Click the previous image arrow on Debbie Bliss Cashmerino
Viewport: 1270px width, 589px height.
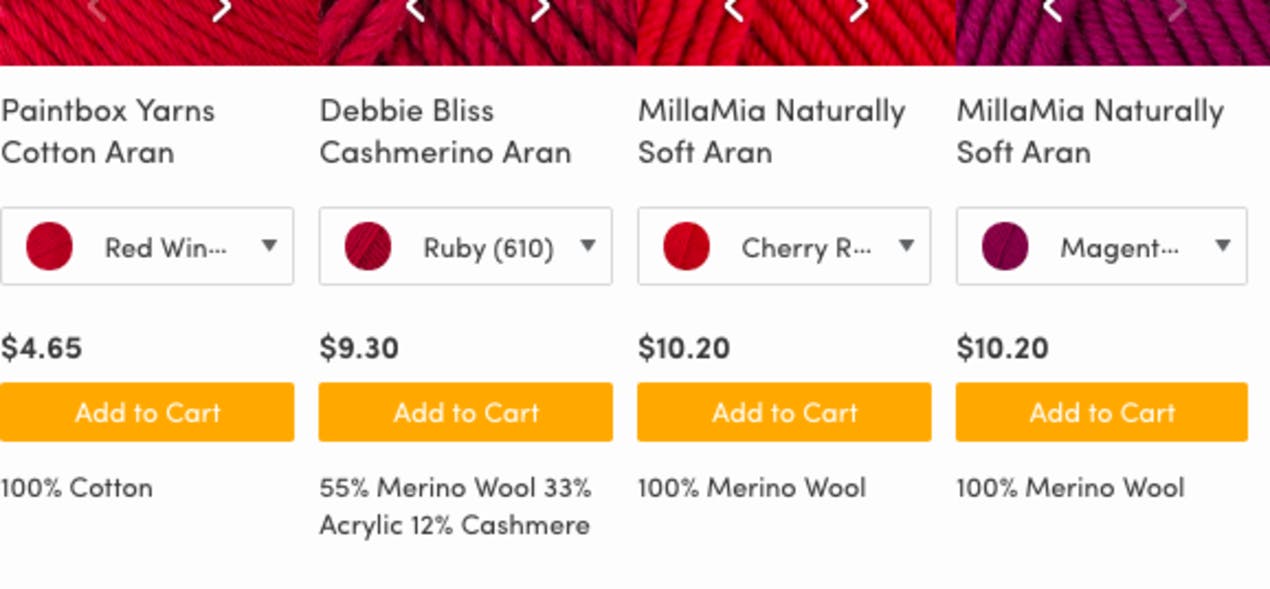(413, 10)
